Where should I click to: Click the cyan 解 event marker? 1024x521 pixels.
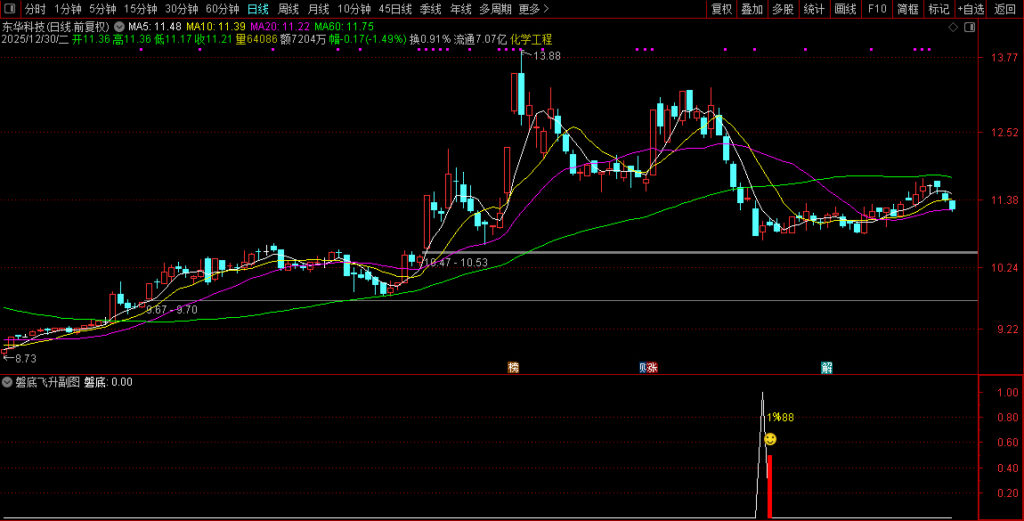827,367
